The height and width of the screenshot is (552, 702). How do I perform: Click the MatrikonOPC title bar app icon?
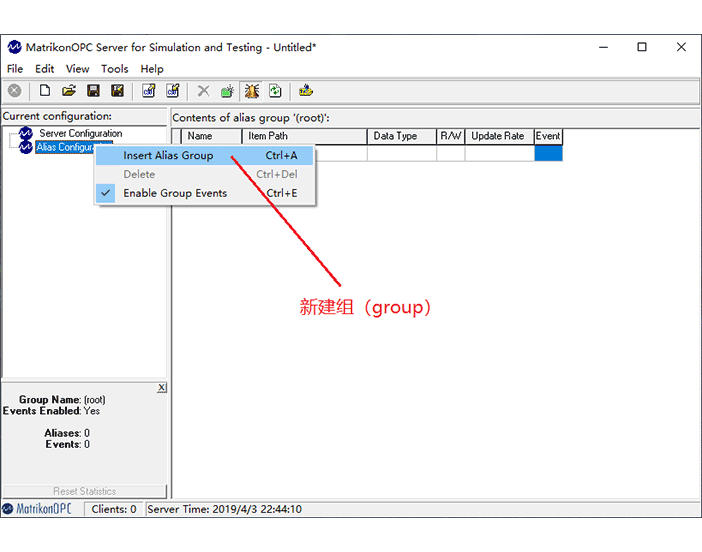pyautogui.click(x=14, y=47)
